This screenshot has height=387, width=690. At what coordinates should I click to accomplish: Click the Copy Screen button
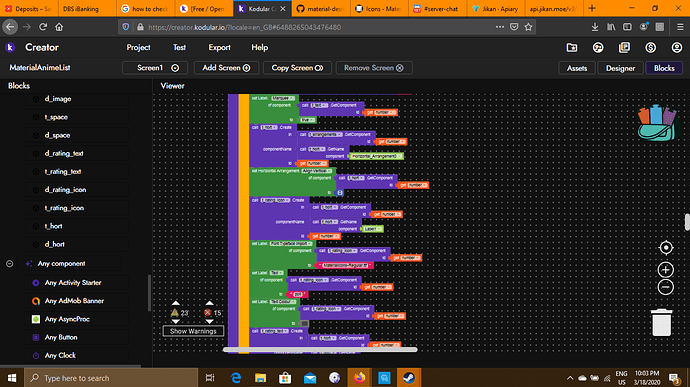pos(297,68)
